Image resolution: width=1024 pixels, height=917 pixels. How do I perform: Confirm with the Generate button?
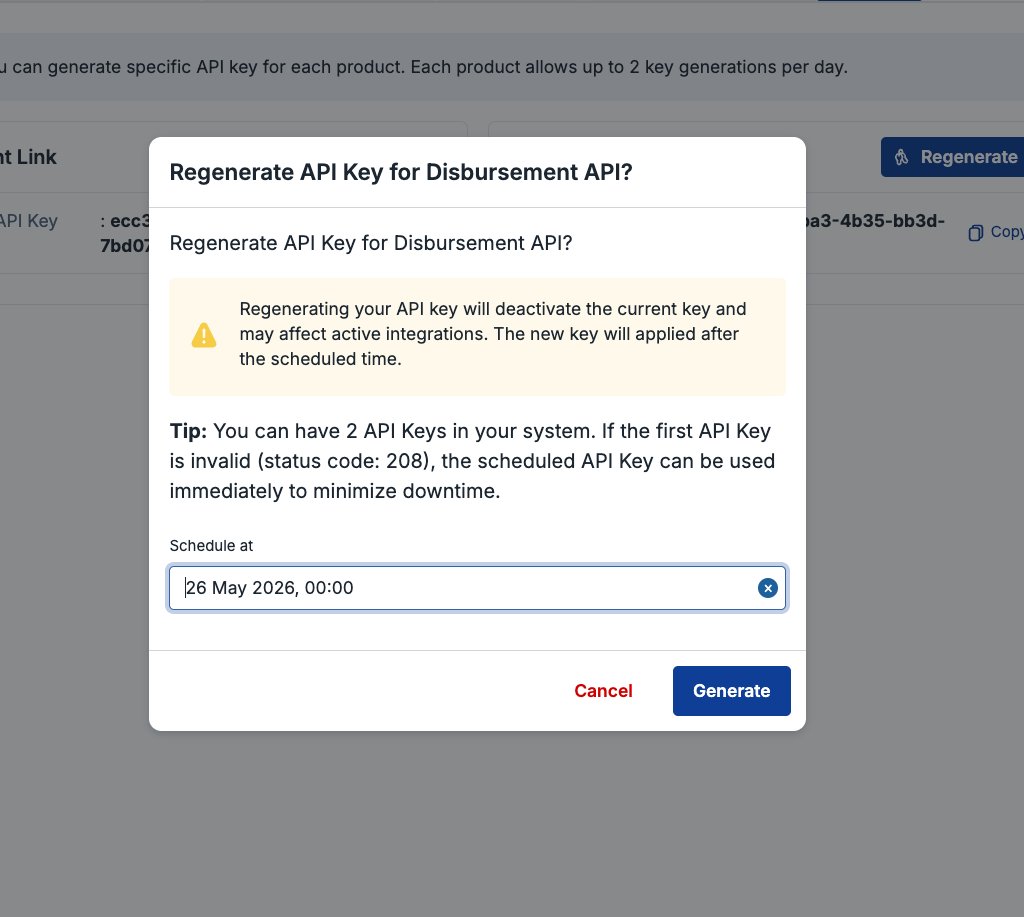click(x=731, y=691)
